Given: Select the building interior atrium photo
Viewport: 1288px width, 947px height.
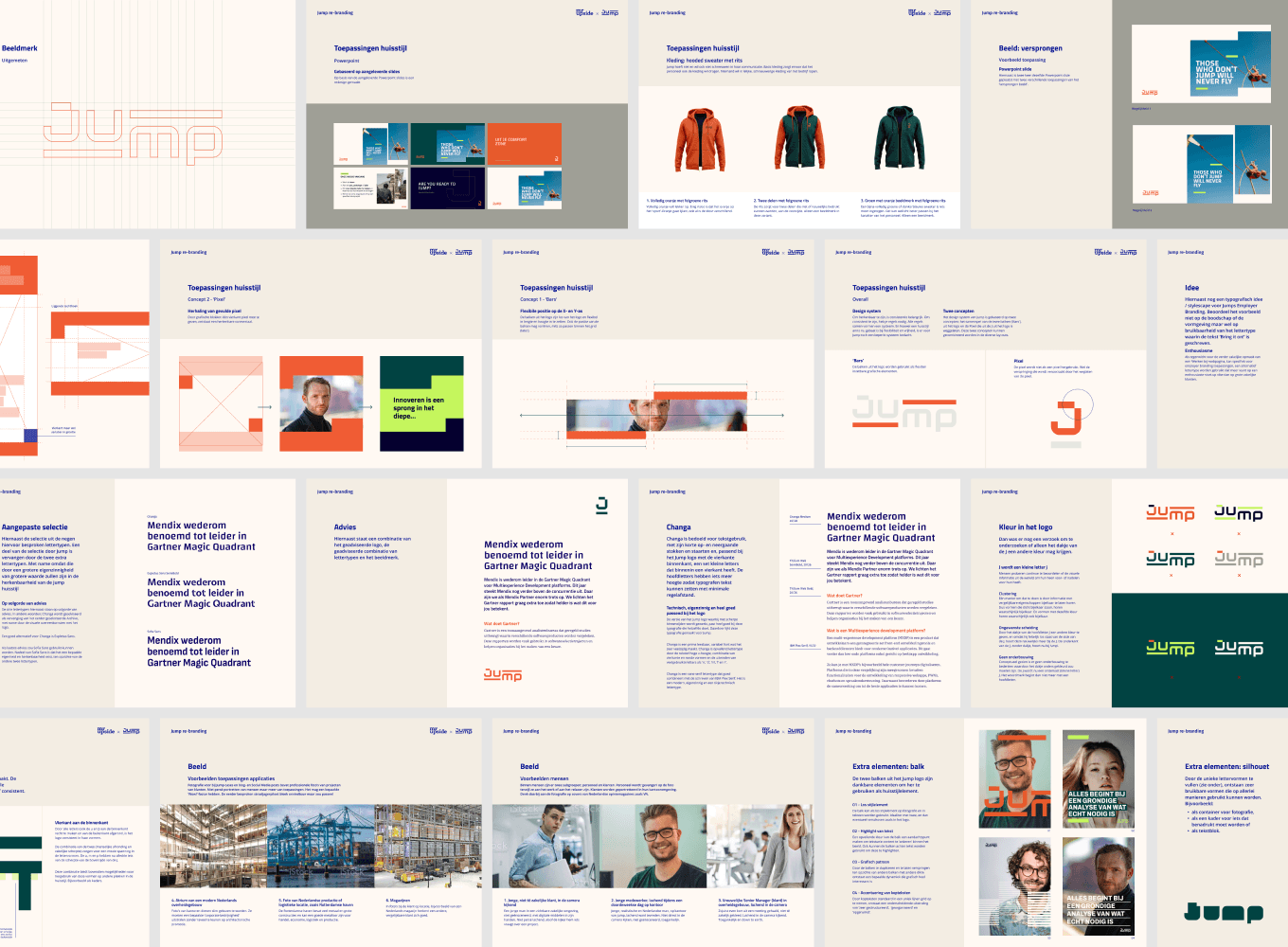Looking at the screenshot, I should [213, 847].
